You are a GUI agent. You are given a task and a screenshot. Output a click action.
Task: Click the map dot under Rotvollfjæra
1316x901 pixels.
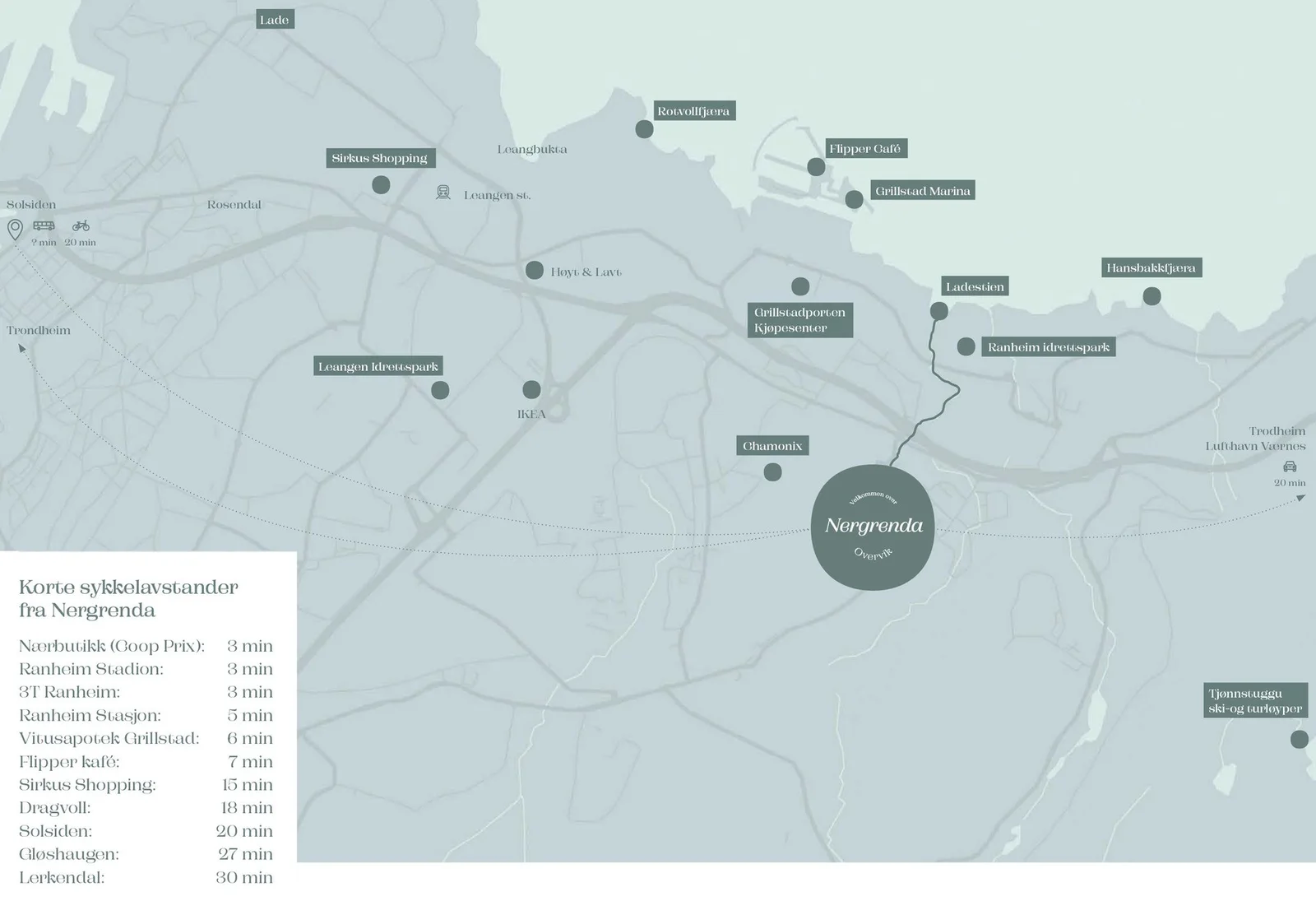pos(645,129)
